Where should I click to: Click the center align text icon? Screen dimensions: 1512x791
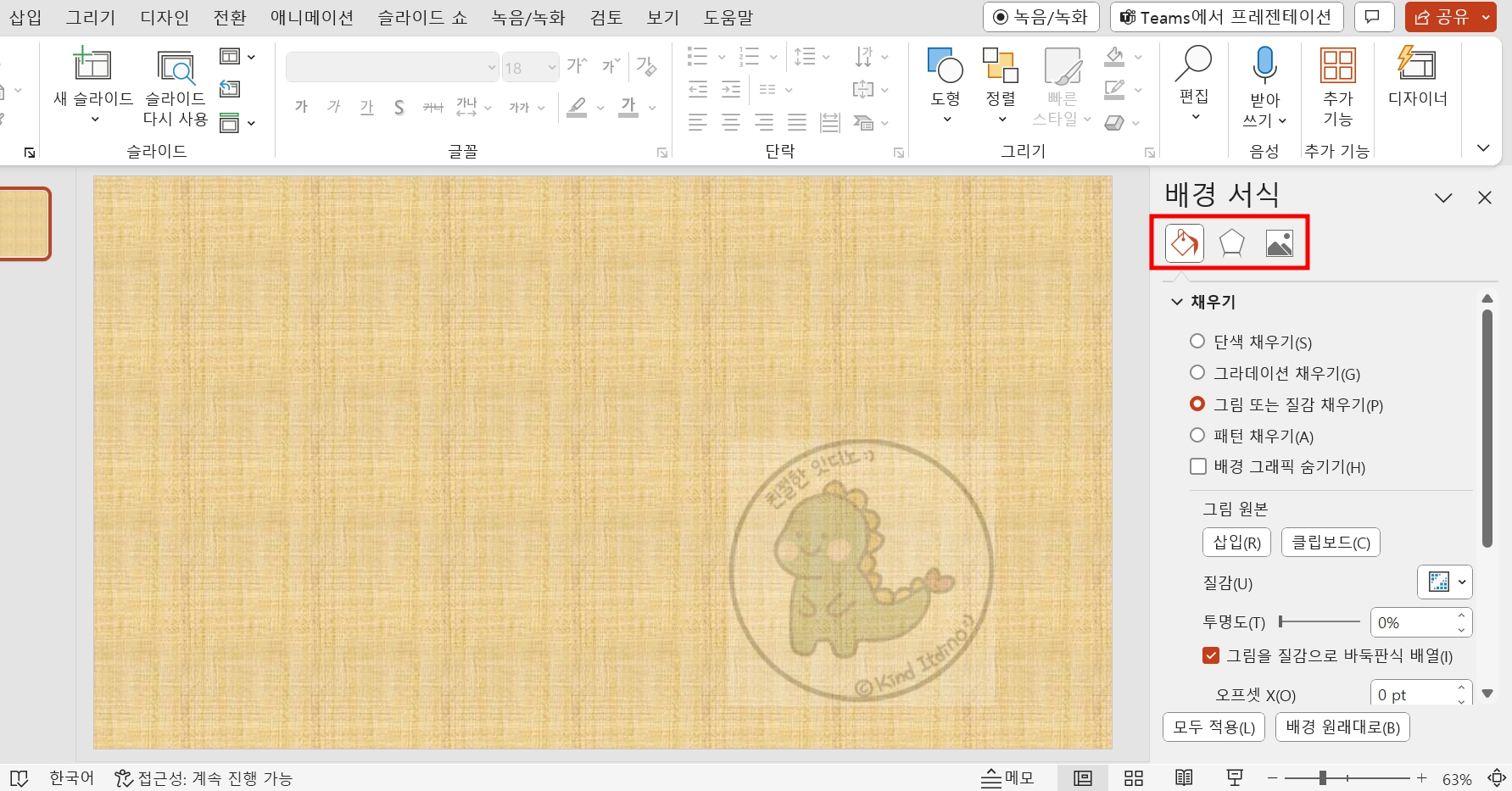[731, 123]
